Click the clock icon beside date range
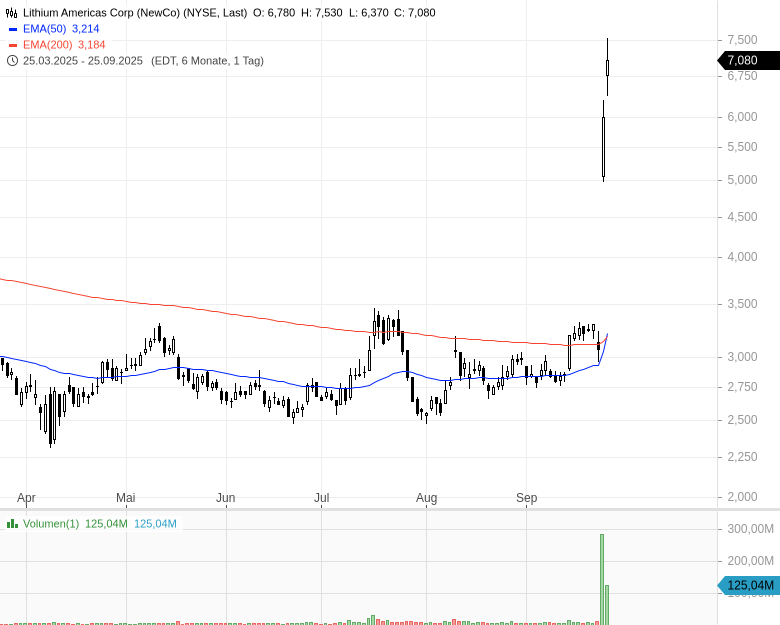The image size is (780, 625). pyautogui.click(x=12, y=61)
